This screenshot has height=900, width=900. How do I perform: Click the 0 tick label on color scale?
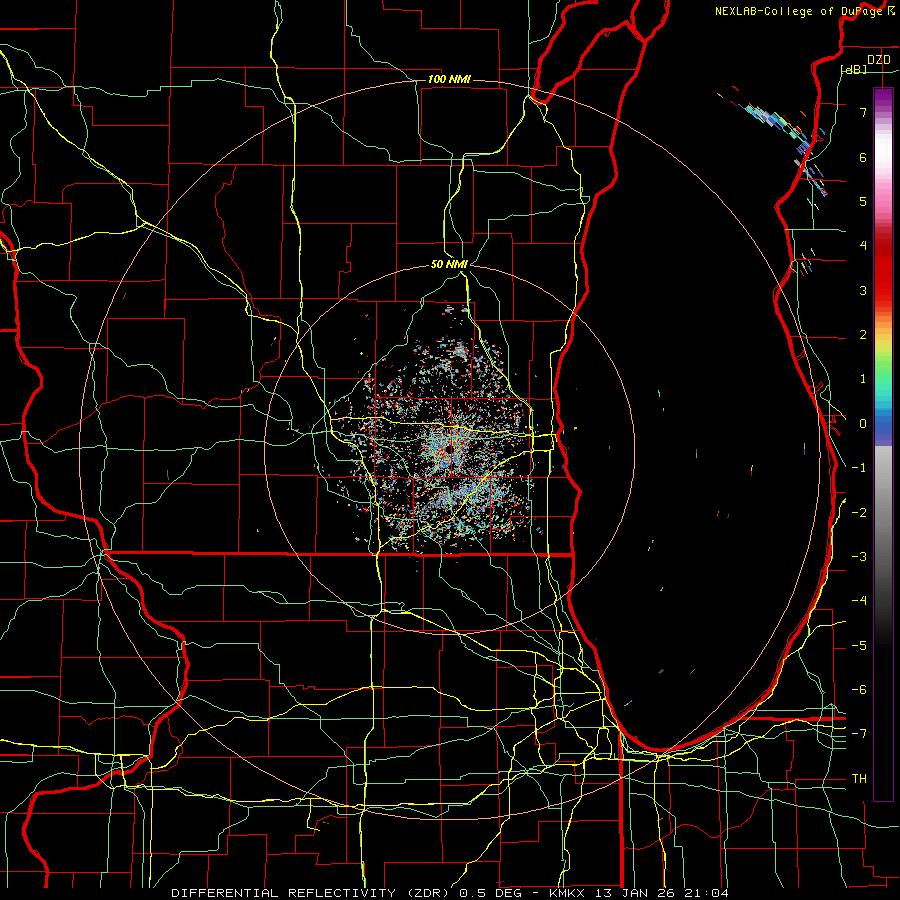pyautogui.click(x=863, y=424)
